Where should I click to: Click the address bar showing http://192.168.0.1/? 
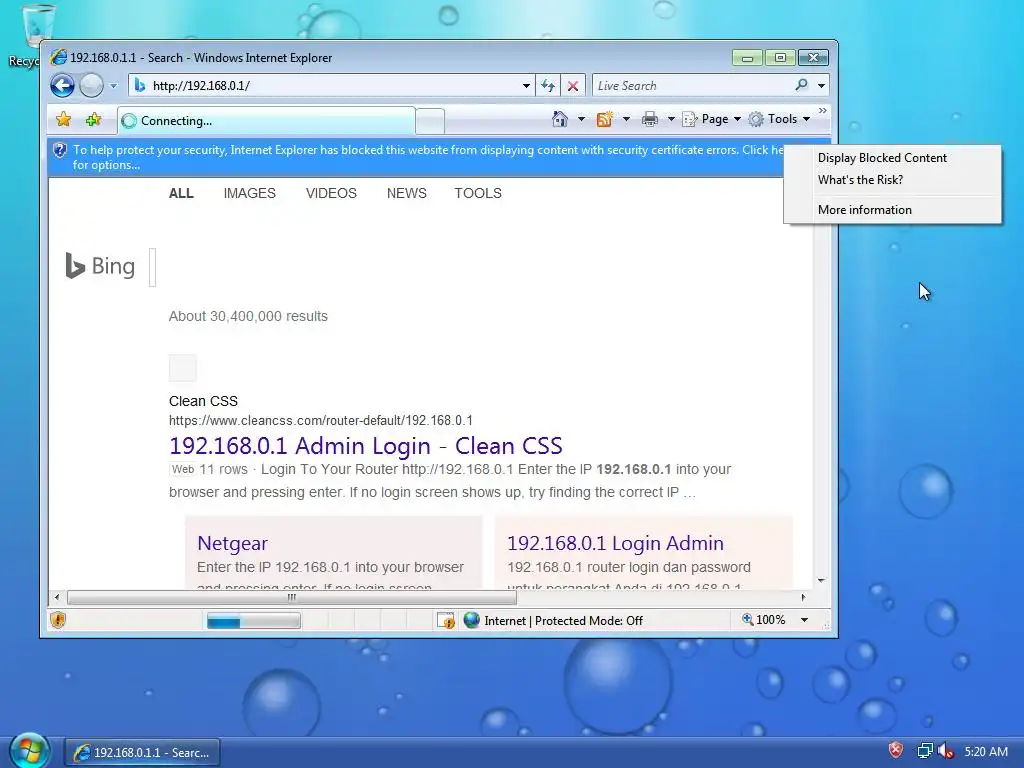[331, 85]
